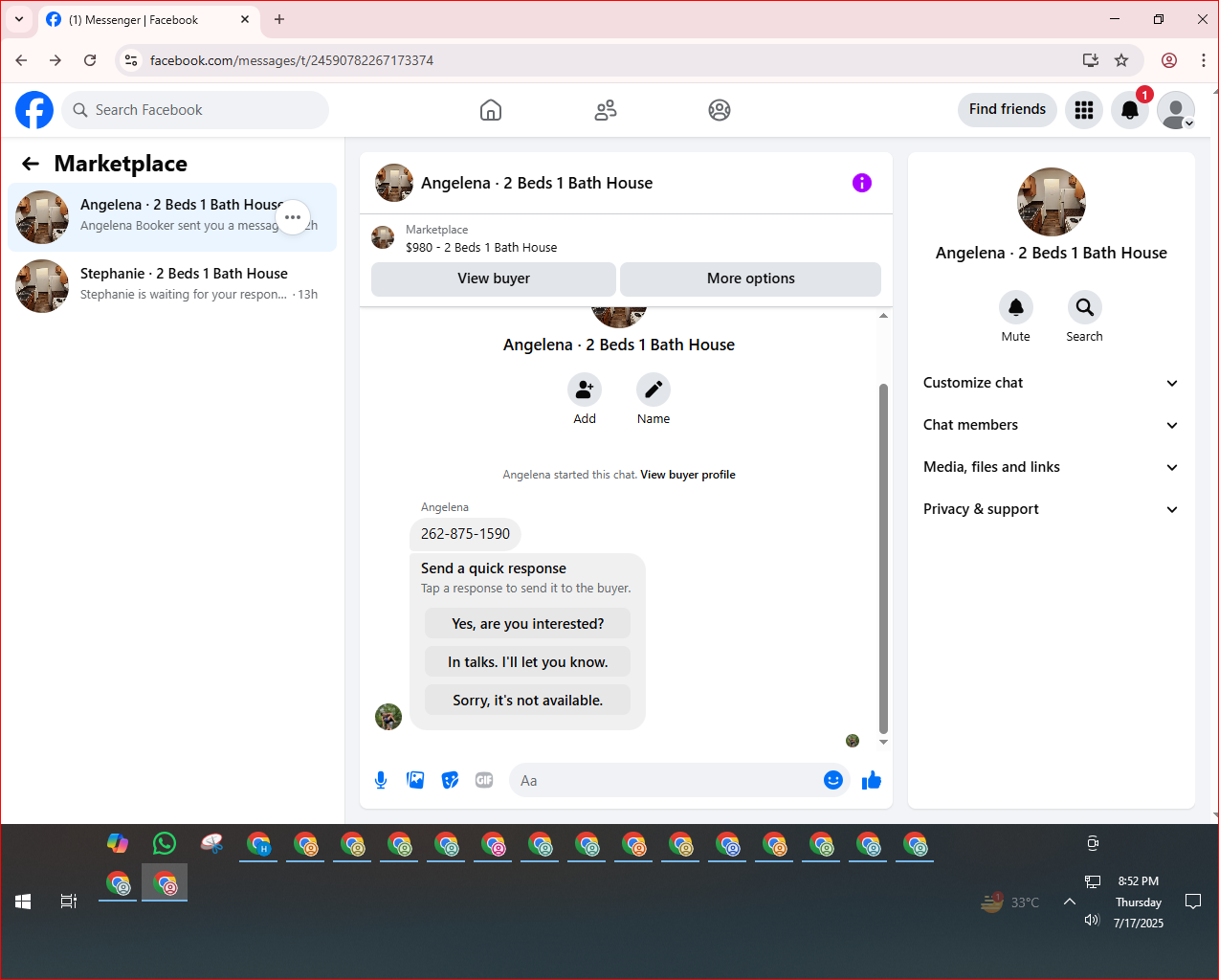Screen dimensions: 1219x980
Task: Select the Messenger Facebook browser tab
Action: (x=148, y=20)
